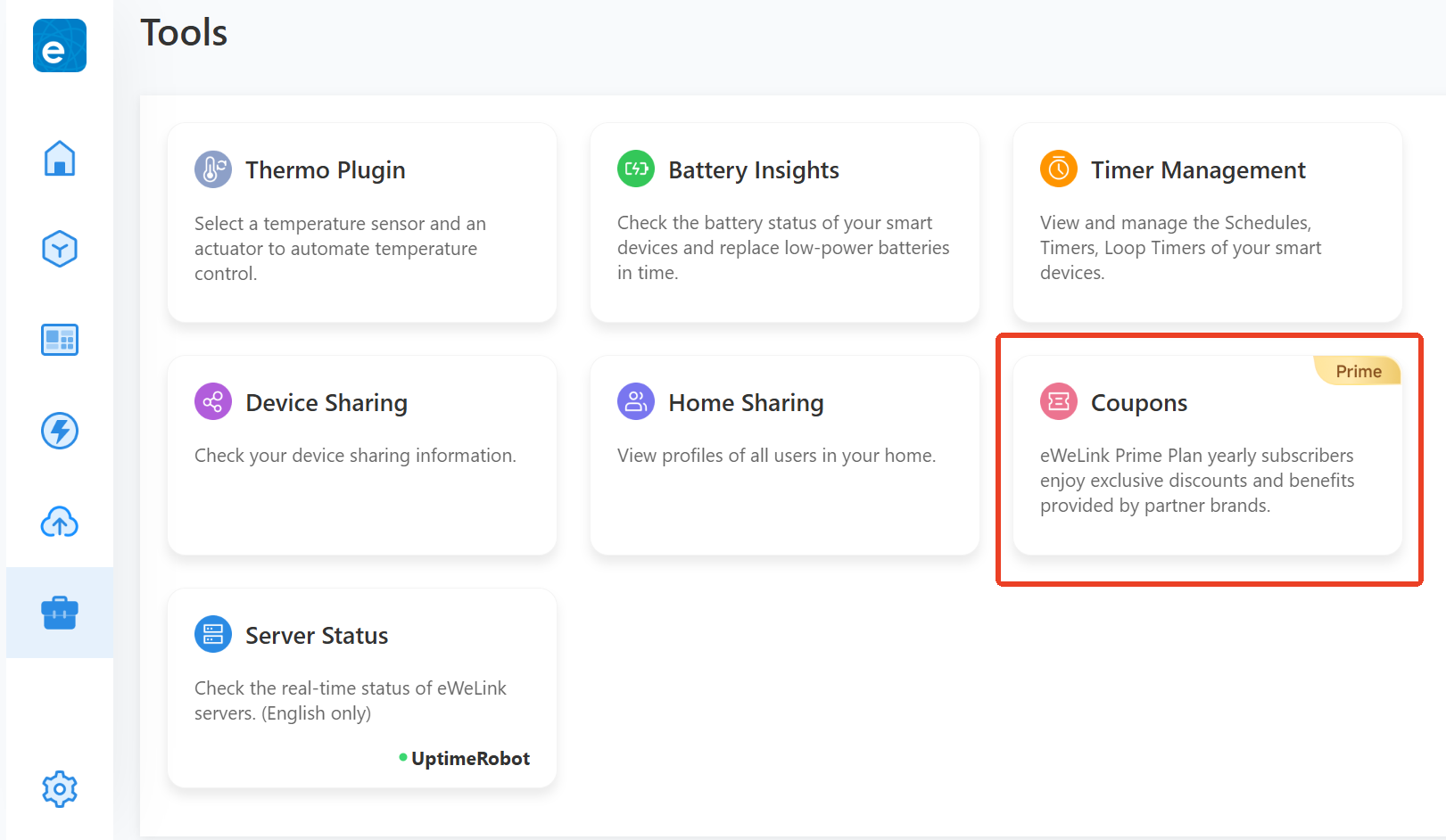Open the Battery Insights title link
The width and height of the screenshot is (1446, 840).
point(753,170)
